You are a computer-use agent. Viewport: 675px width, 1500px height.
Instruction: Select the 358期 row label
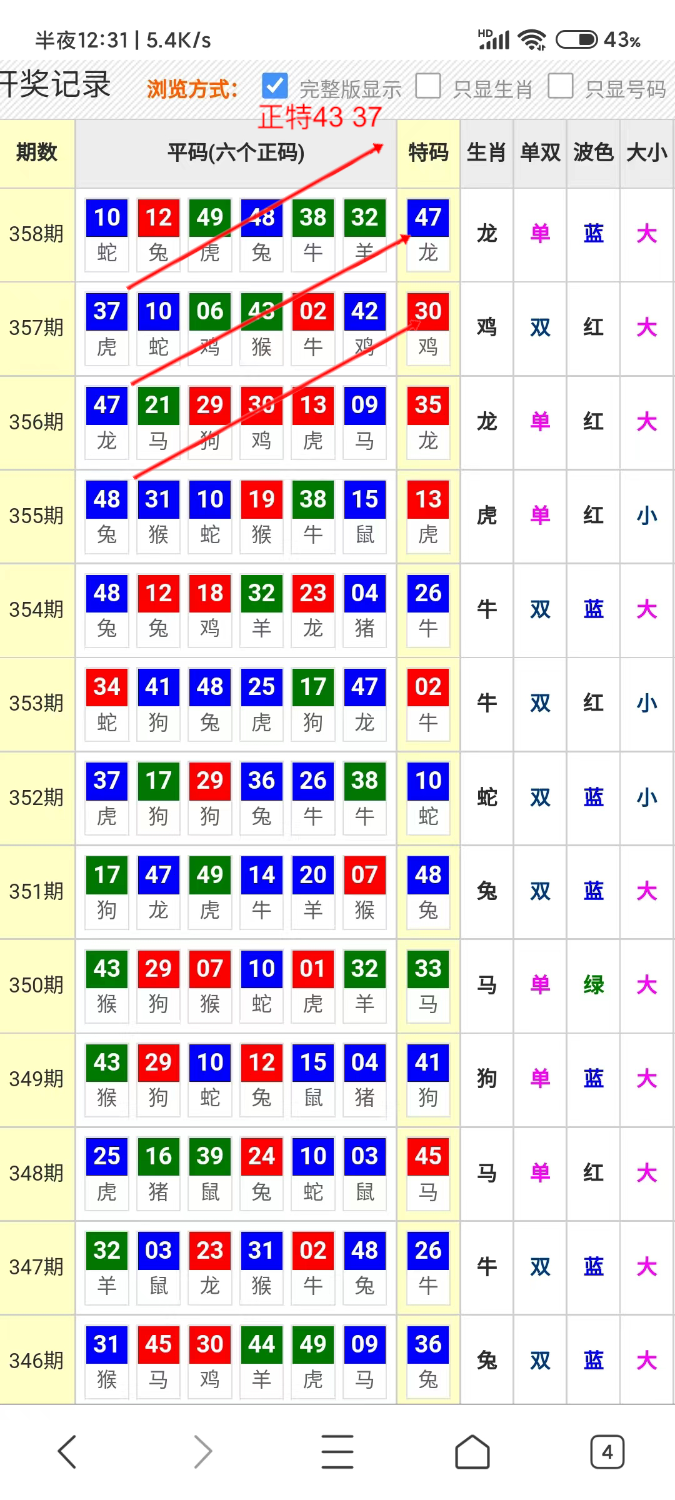point(37,235)
